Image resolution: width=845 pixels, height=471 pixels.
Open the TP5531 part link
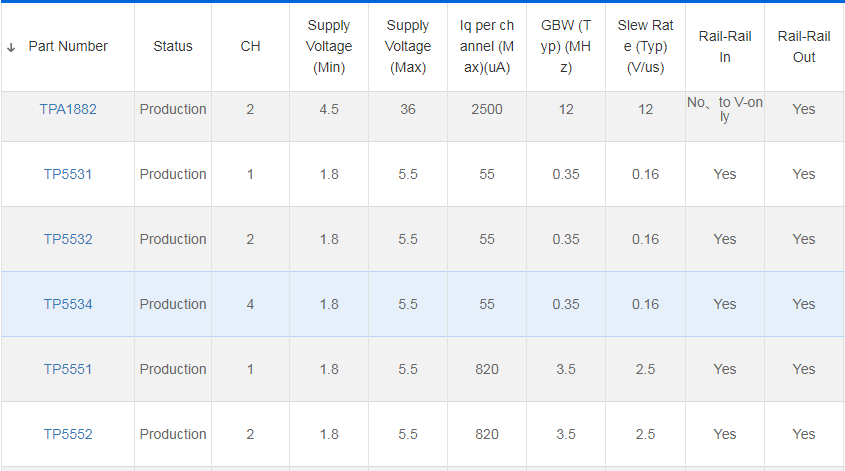68,175
